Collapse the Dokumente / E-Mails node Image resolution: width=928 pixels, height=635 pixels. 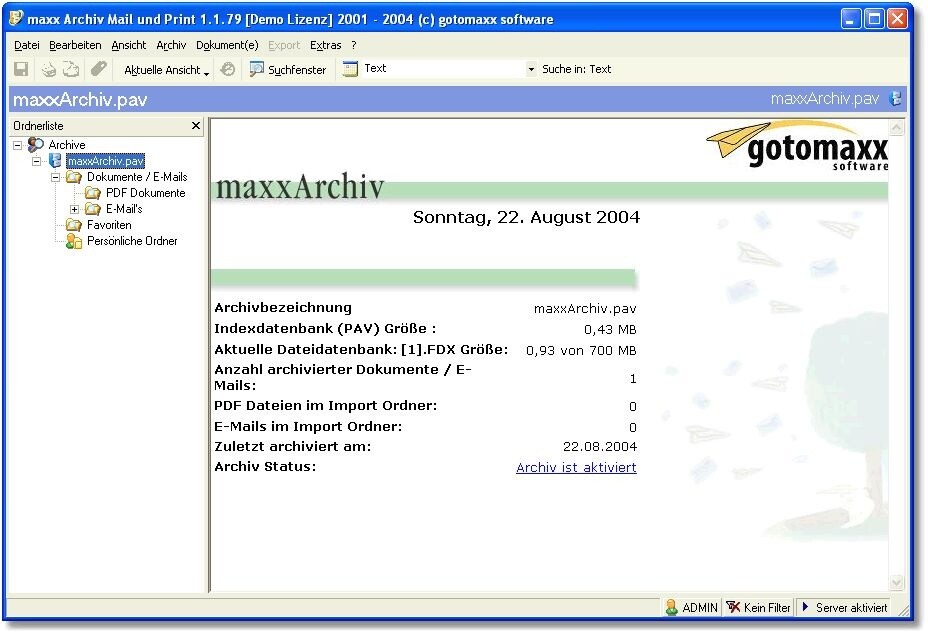(56, 177)
